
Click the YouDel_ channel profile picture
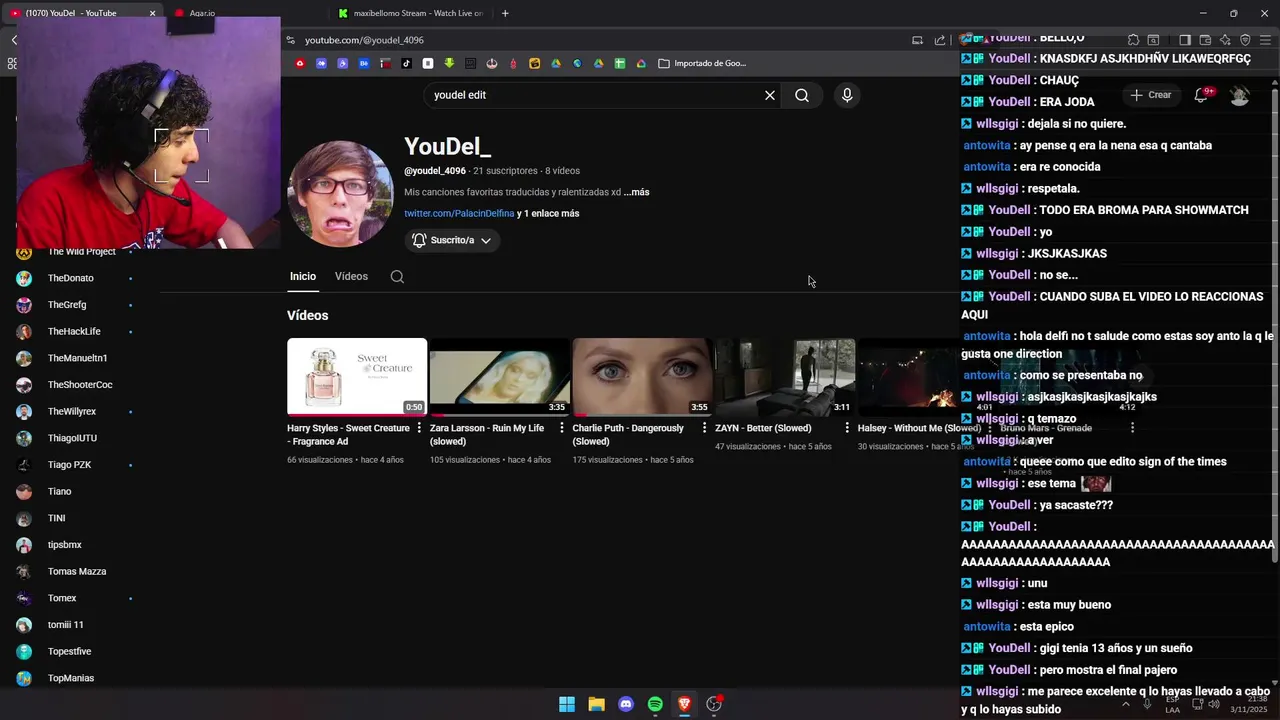340,193
